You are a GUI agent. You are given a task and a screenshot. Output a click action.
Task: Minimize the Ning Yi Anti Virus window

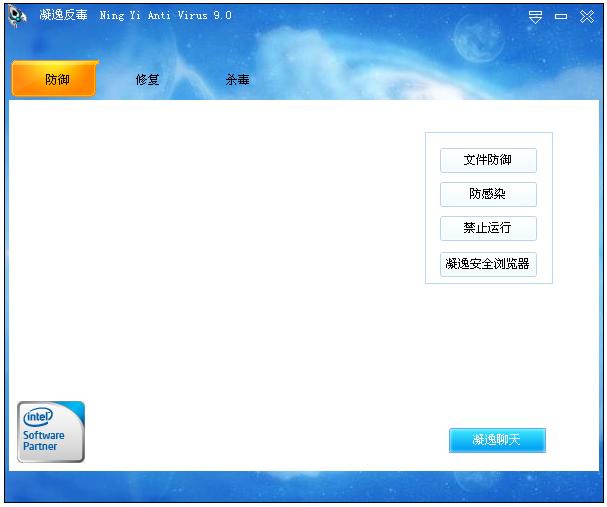(x=561, y=17)
